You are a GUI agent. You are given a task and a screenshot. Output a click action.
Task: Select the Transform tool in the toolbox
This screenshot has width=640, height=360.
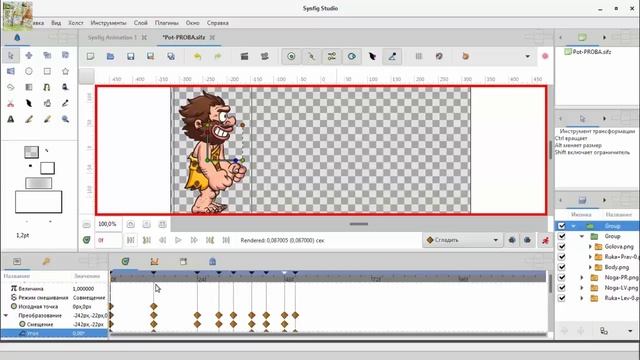pos(11,55)
